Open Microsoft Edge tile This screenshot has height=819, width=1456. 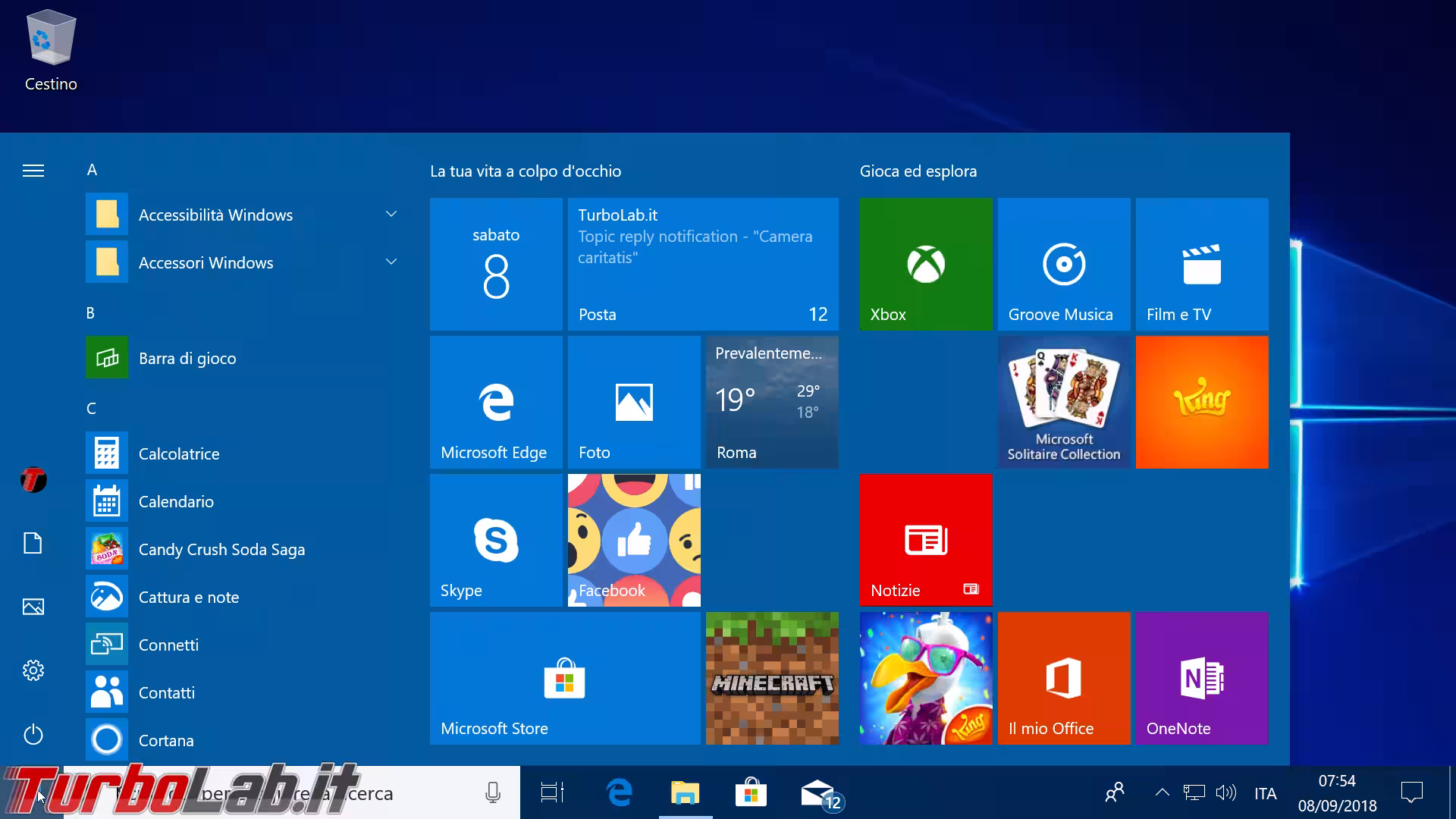[496, 402]
